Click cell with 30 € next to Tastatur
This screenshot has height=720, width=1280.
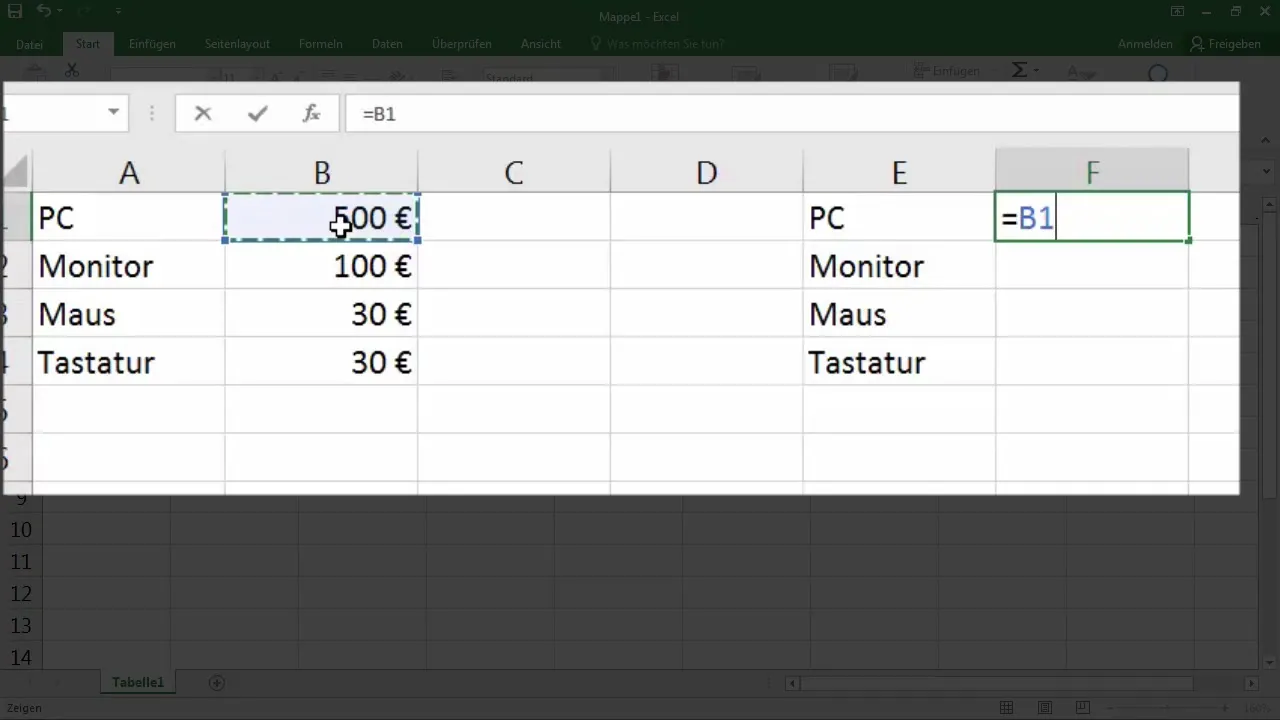pos(322,362)
